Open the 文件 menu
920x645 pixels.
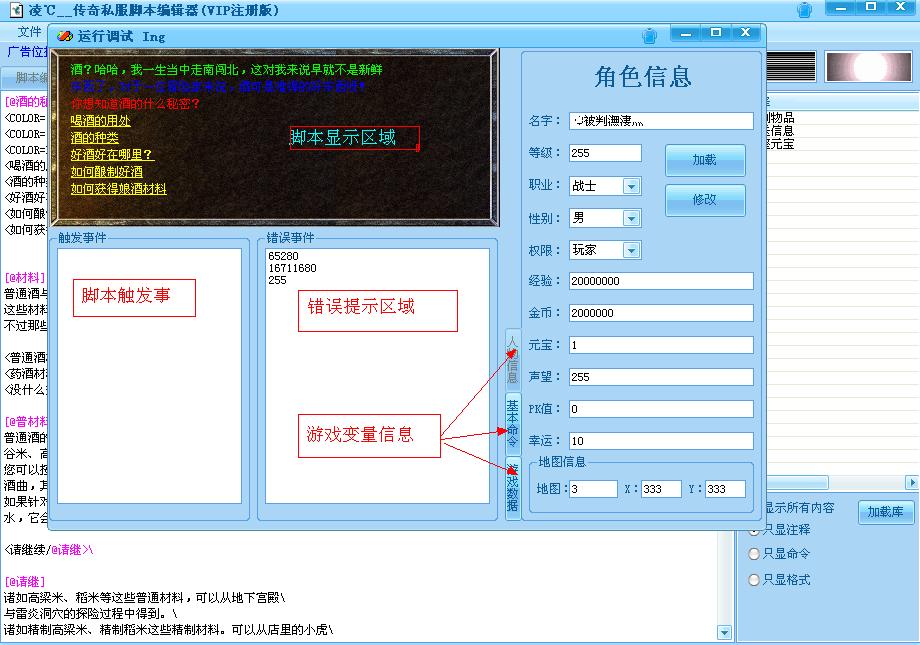(29, 32)
